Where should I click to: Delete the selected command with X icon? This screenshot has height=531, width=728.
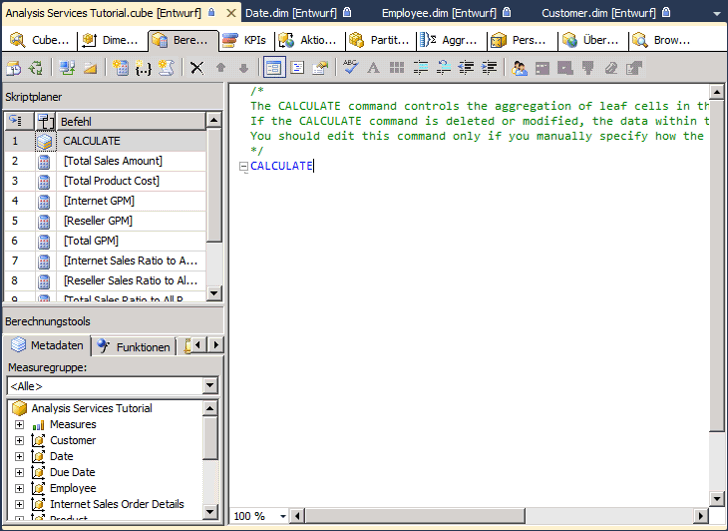point(197,68)
